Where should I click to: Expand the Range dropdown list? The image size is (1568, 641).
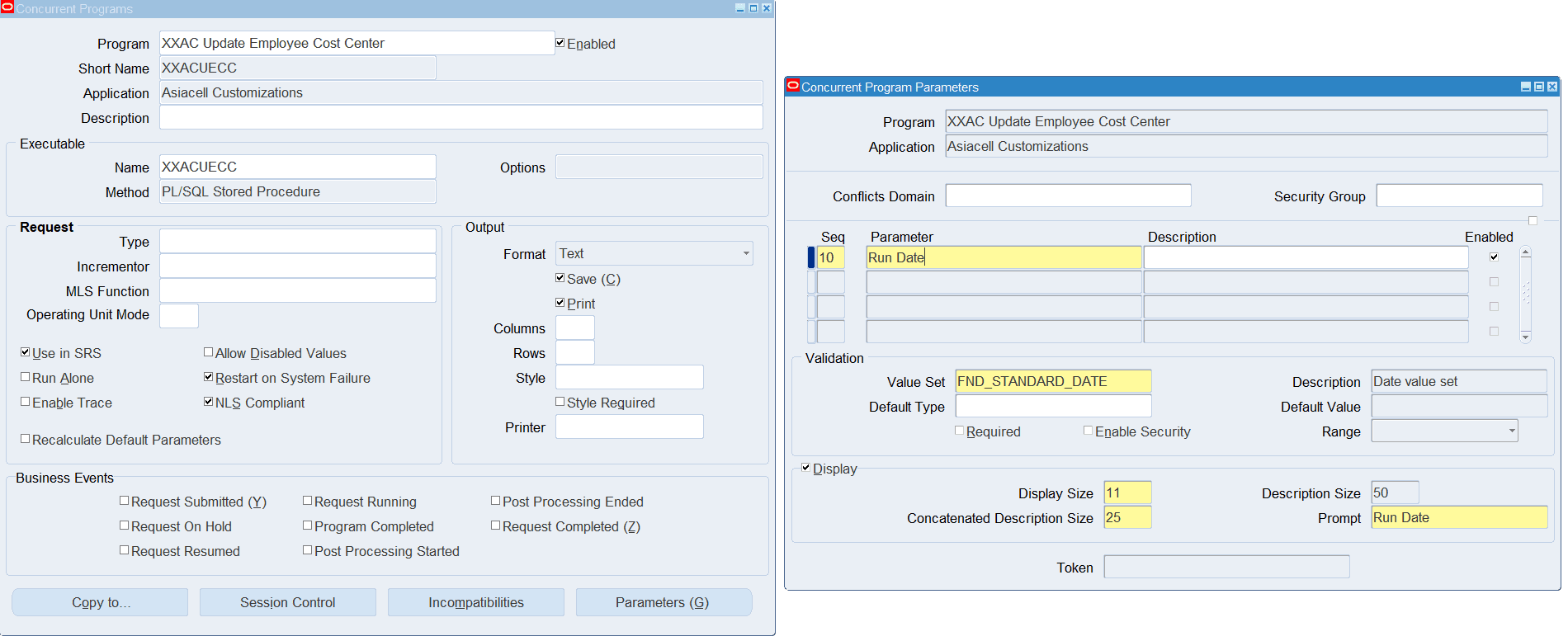[x=1511, y=431]
